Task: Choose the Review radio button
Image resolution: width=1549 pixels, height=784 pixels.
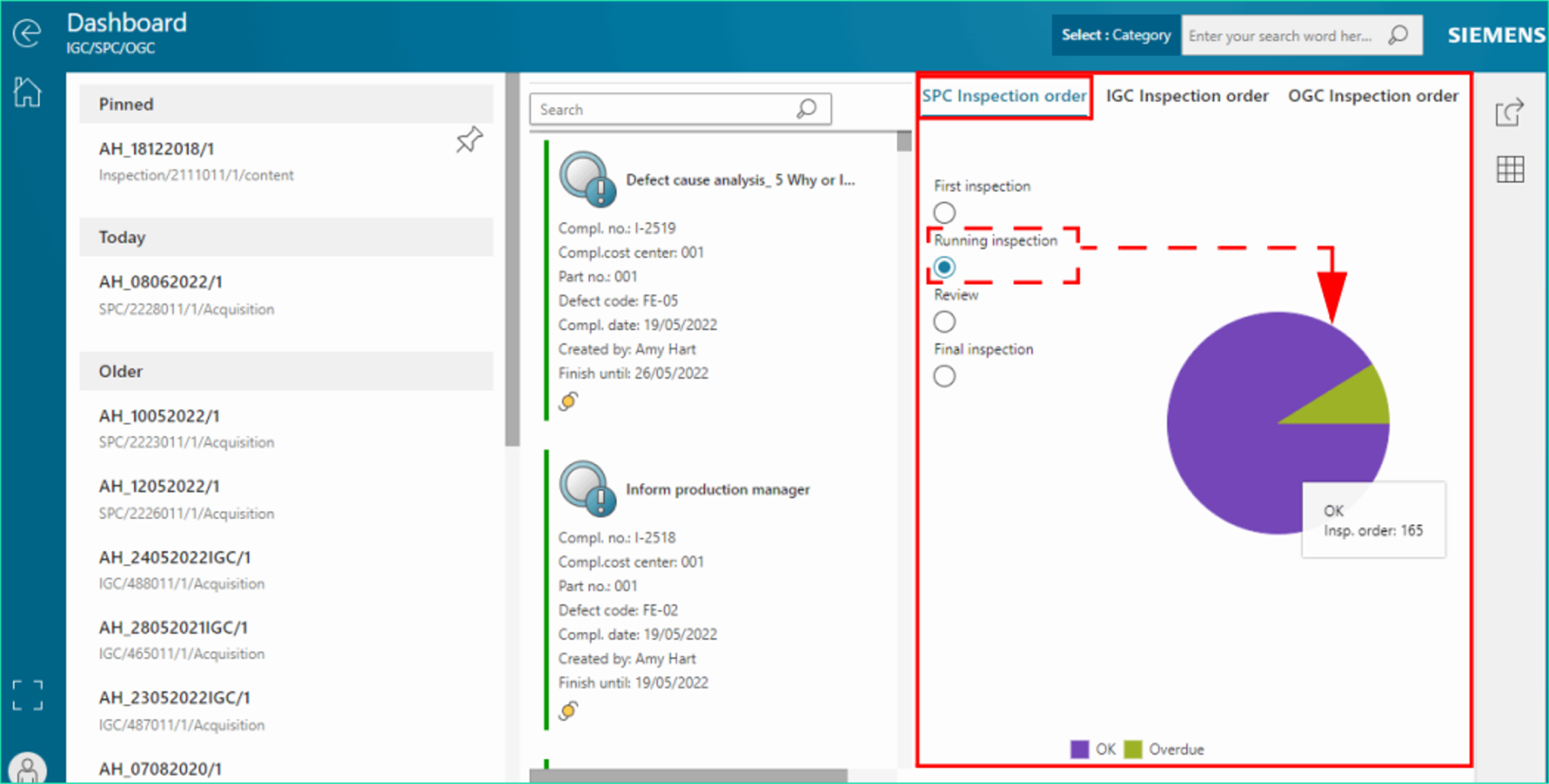Action: (944, 321)
